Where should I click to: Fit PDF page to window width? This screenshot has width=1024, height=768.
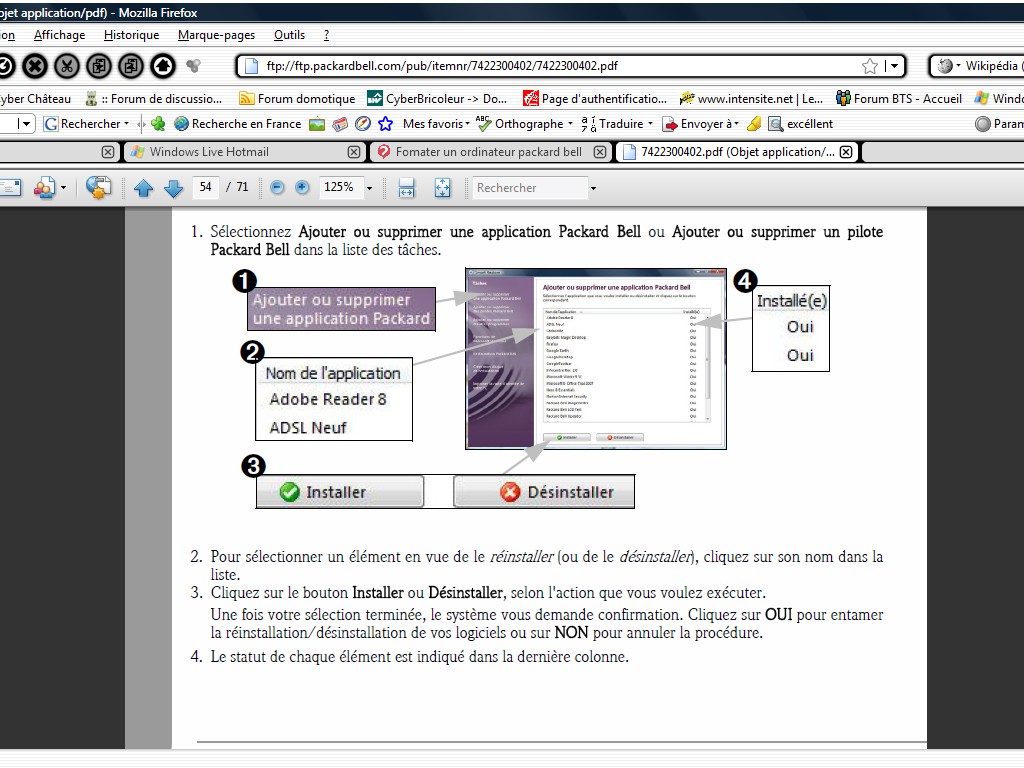407,188
